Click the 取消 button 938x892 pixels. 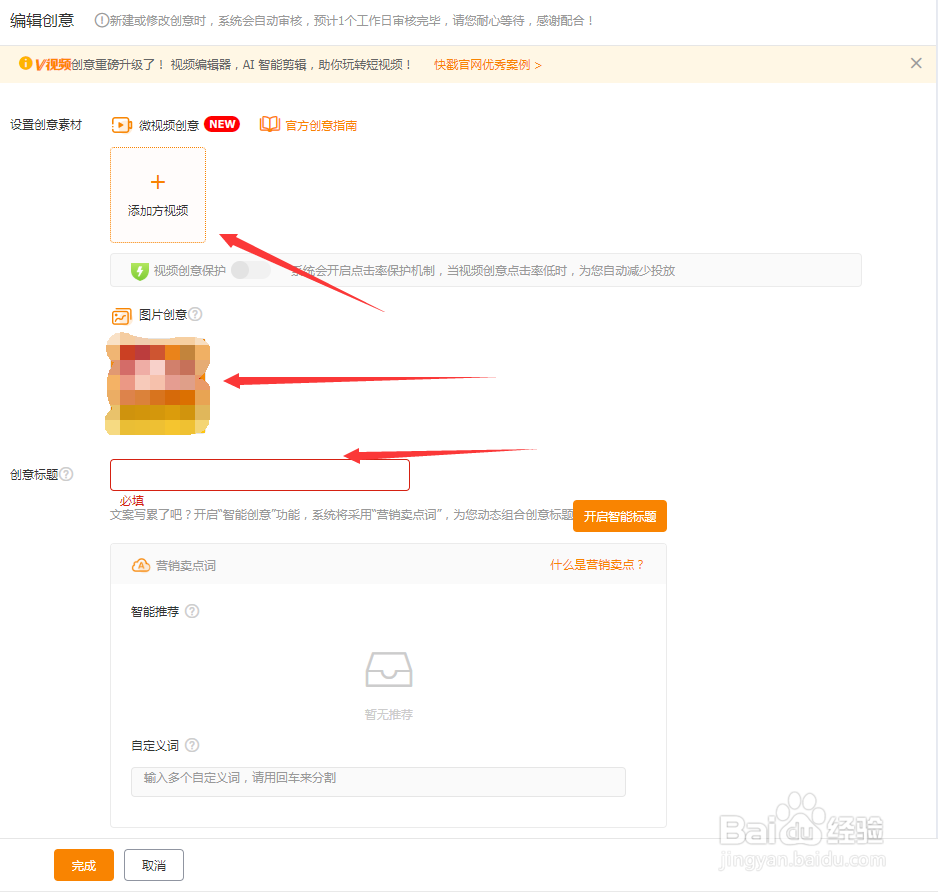(154, 865)
